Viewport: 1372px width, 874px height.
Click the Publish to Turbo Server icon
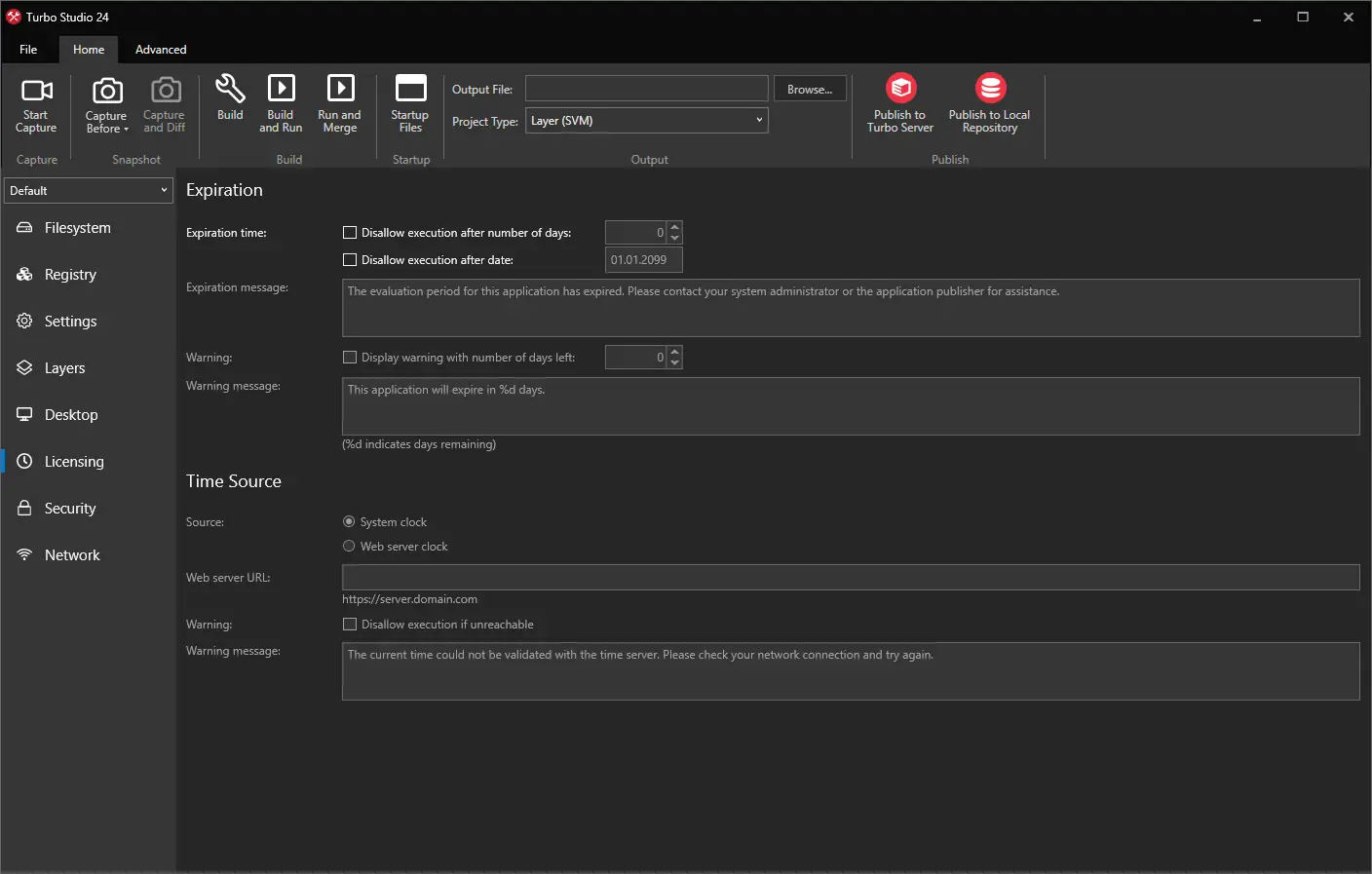coord(901,88)
